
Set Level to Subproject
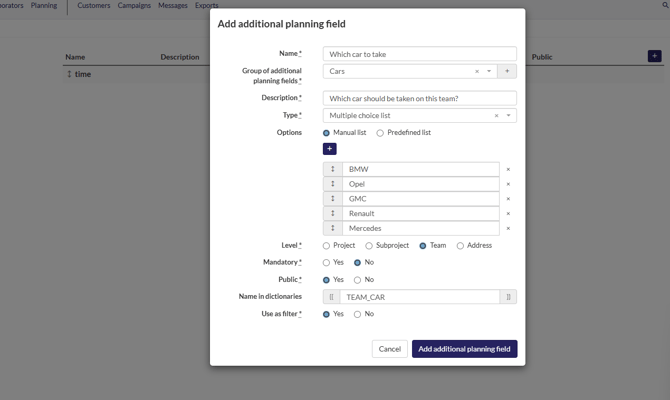point(369,246)
